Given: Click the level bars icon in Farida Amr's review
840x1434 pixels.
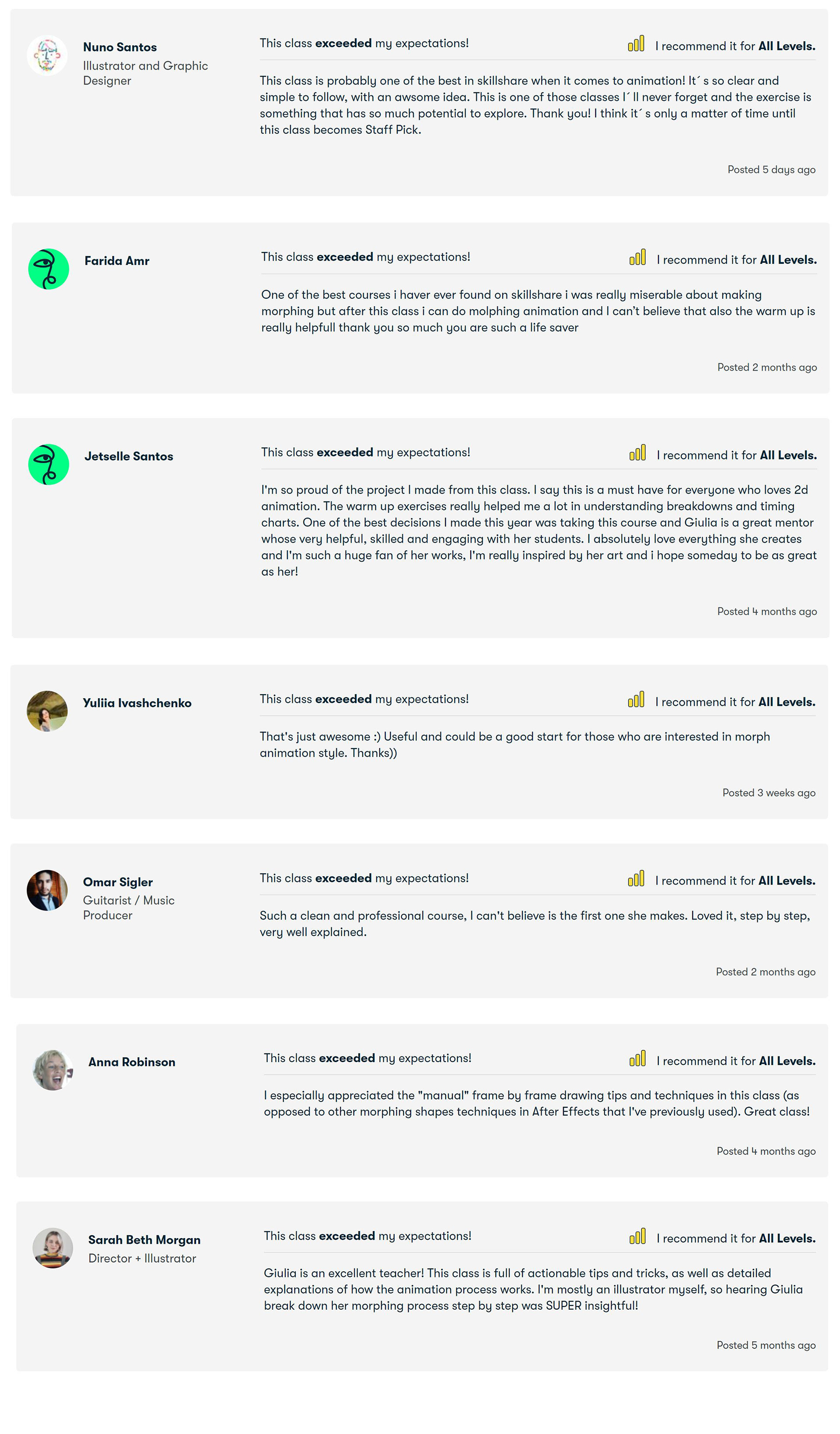Looking at the screenshot, I should coord(637,257).
